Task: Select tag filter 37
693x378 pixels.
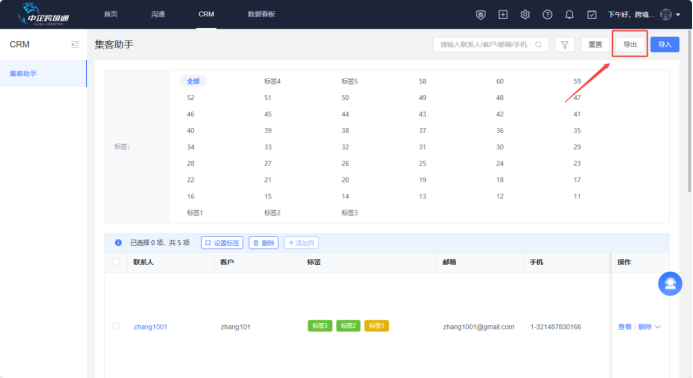Action: pos(423,130)
